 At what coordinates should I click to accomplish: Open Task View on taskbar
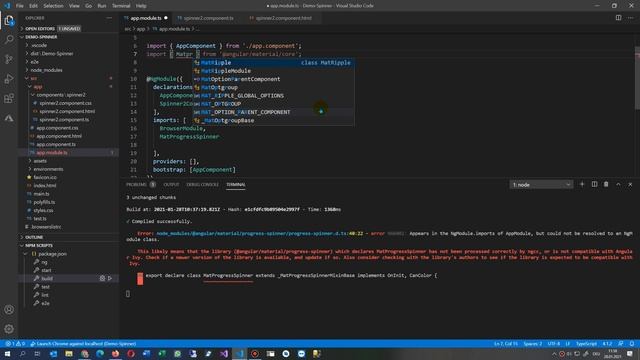38,354
